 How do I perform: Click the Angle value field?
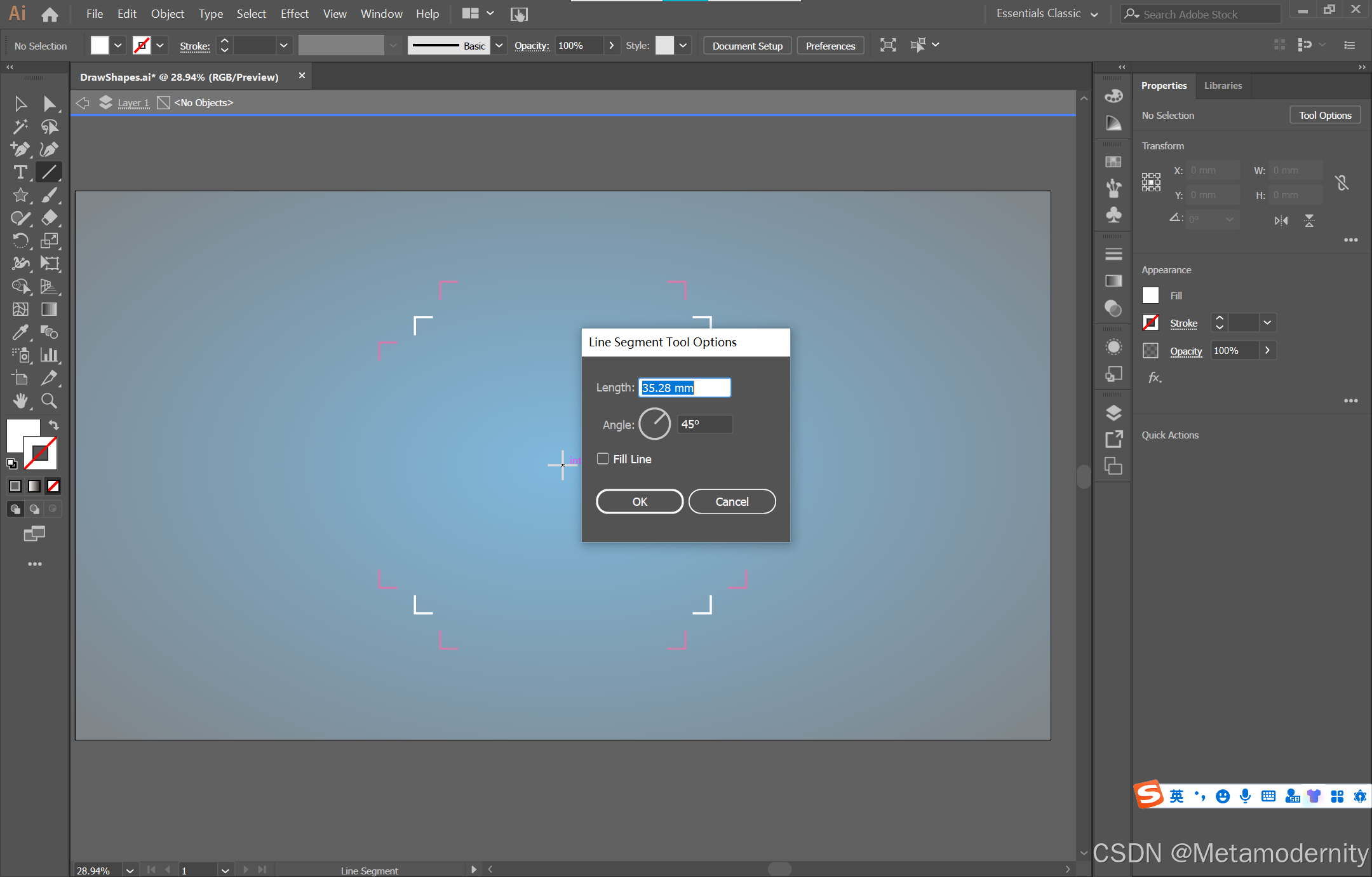(704, 425)
